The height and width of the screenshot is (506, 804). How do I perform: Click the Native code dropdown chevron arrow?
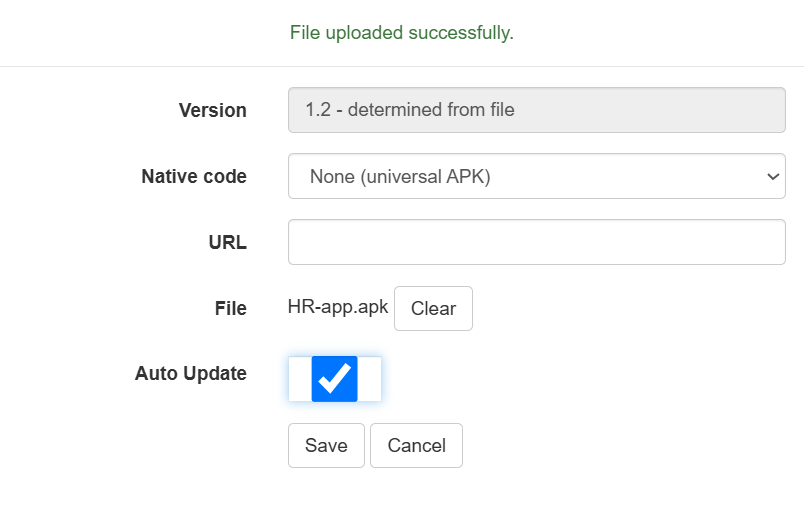772,176
